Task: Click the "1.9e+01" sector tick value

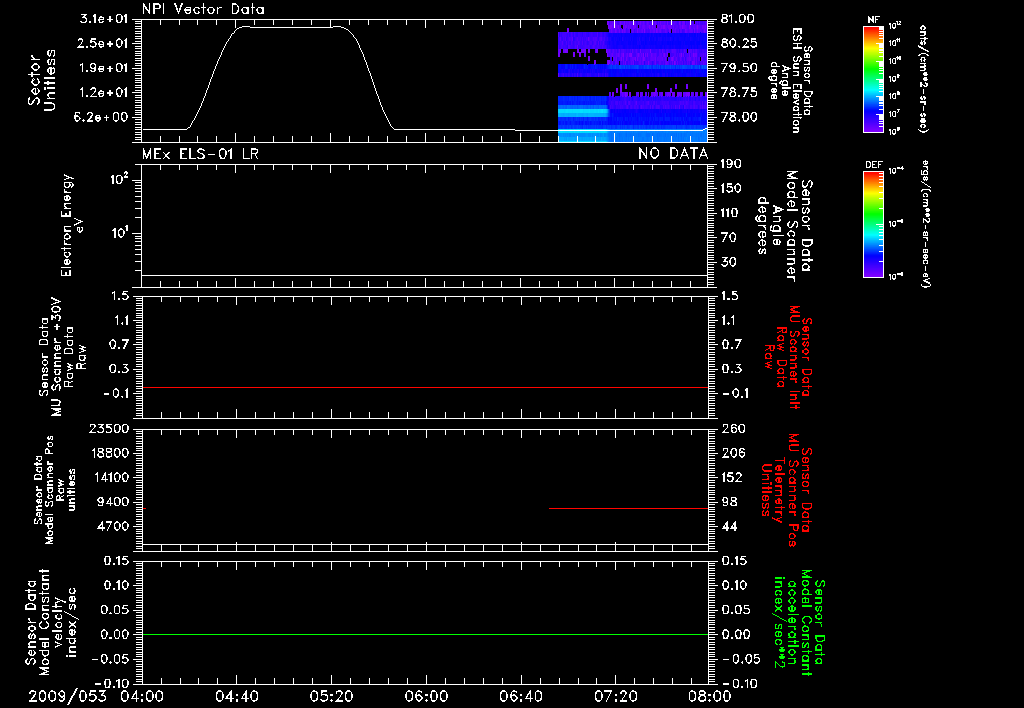Action: [x=104, y=68]
